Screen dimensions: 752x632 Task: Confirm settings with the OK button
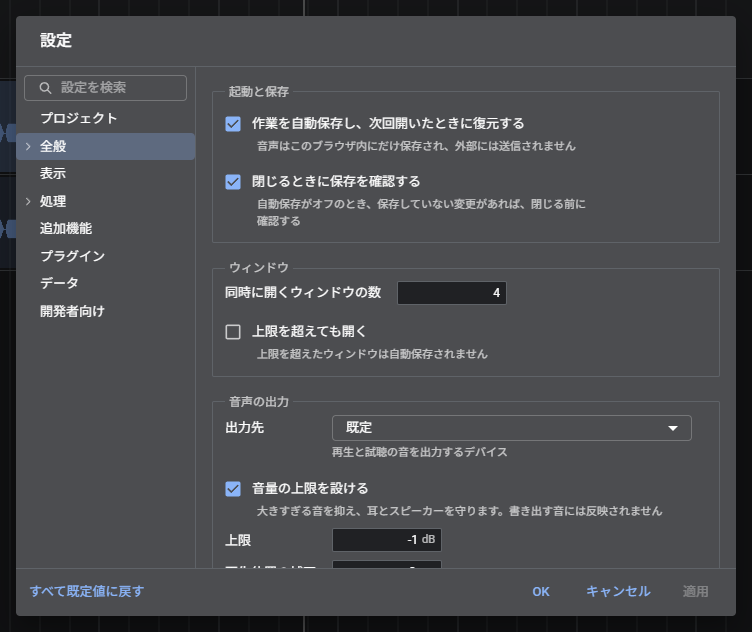click(x=541, y=591)
